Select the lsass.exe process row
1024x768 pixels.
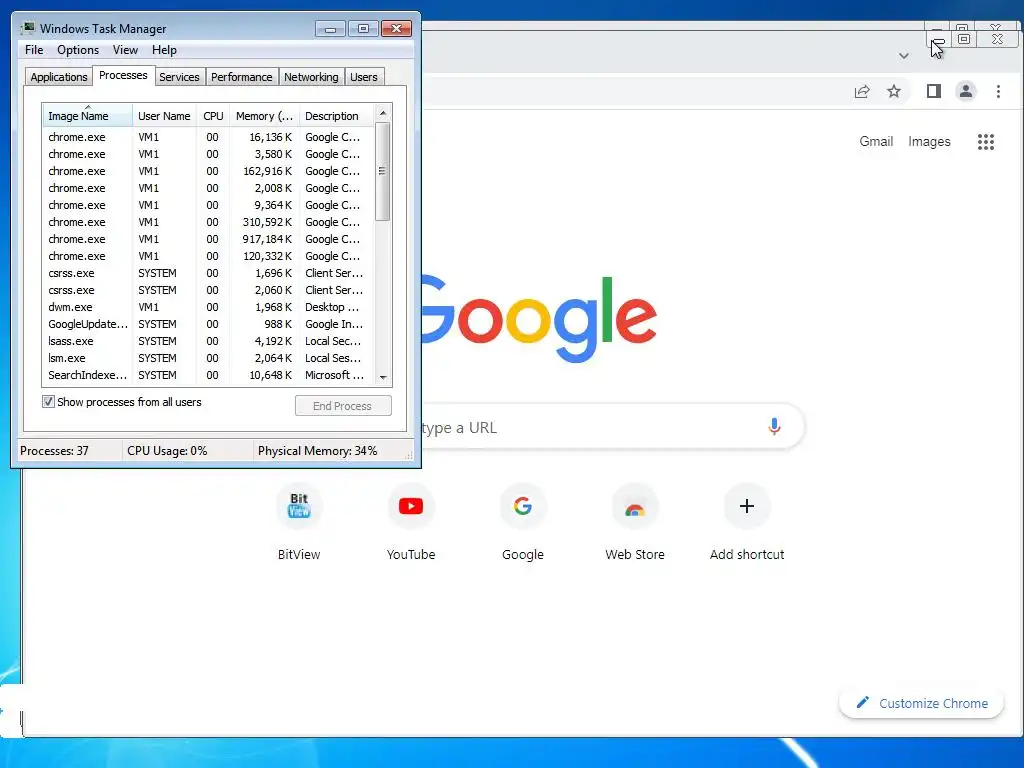(x=208, y=341)
